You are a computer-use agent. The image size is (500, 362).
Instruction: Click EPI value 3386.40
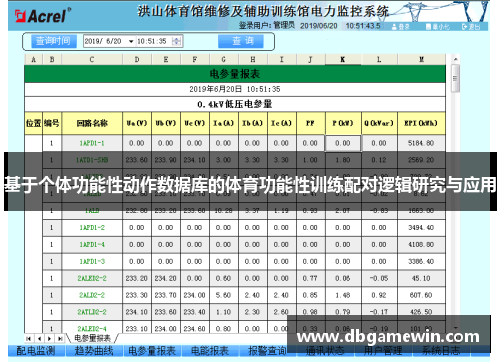click(421, 262)
